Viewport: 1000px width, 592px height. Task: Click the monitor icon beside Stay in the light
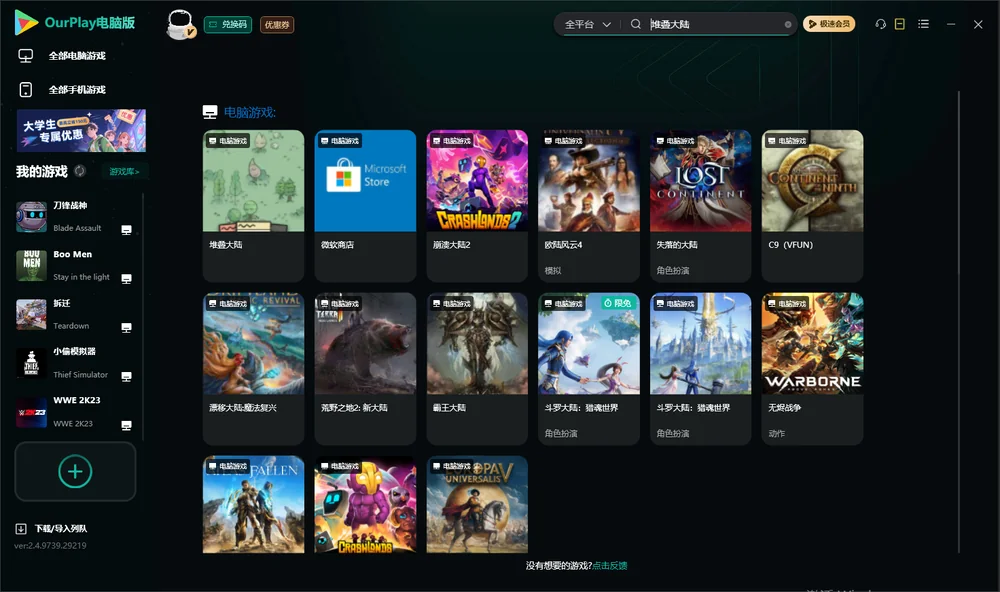[x=126, y=279]
